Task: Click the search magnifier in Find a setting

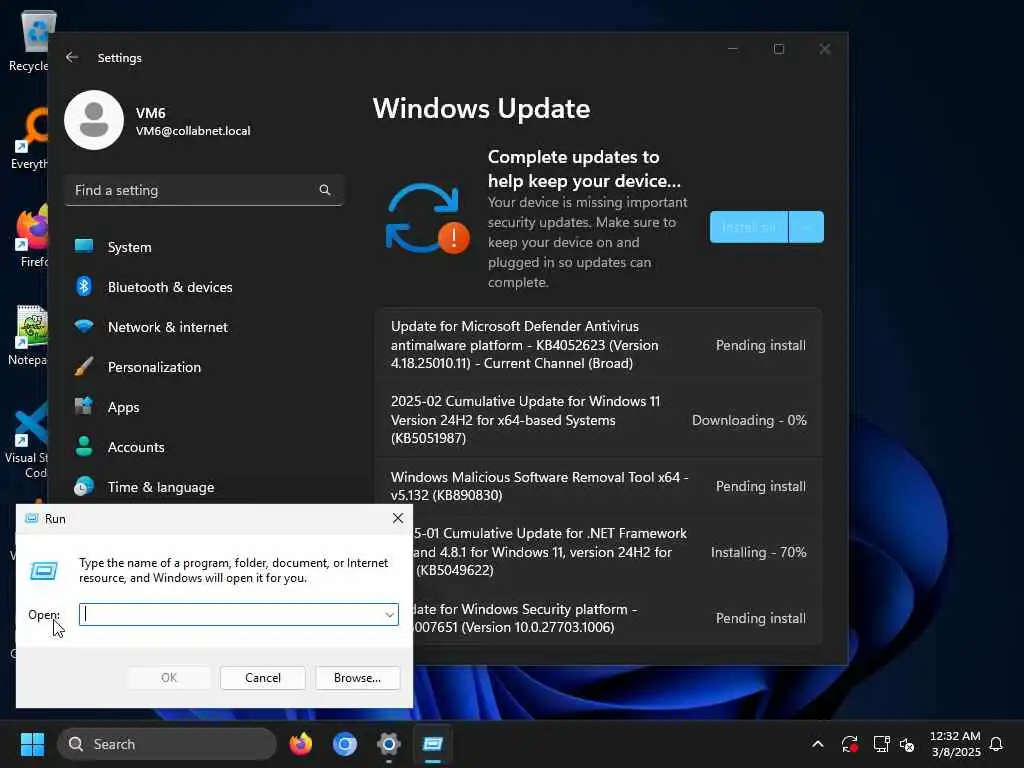Action: click(325, 190)
